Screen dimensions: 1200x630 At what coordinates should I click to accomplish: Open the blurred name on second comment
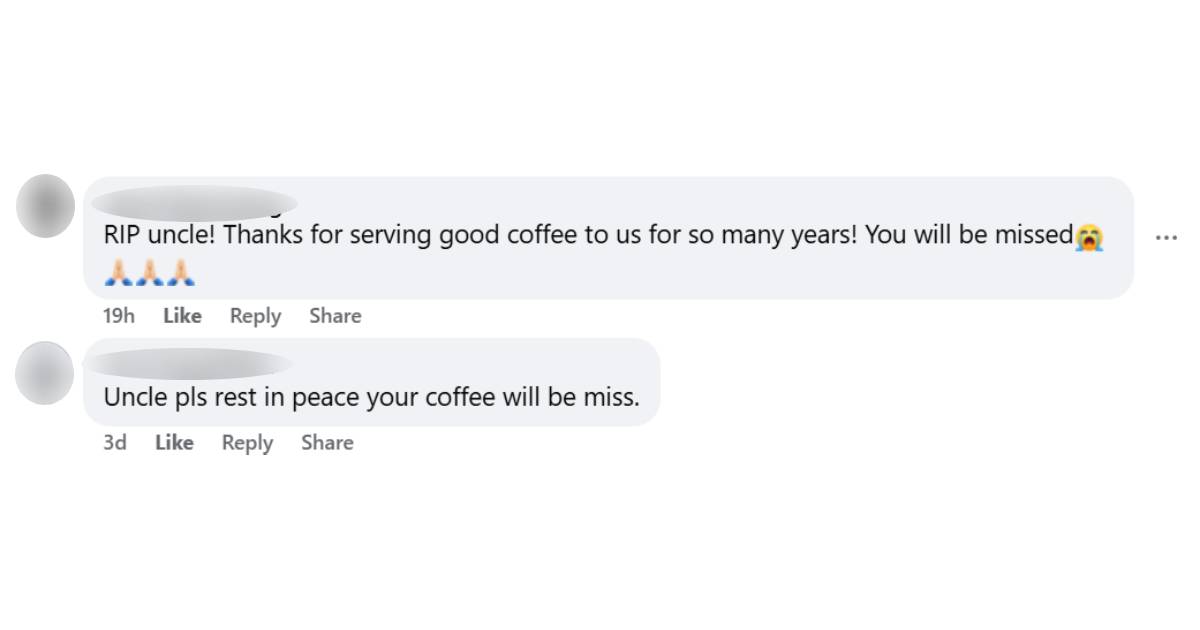(190, 363)
